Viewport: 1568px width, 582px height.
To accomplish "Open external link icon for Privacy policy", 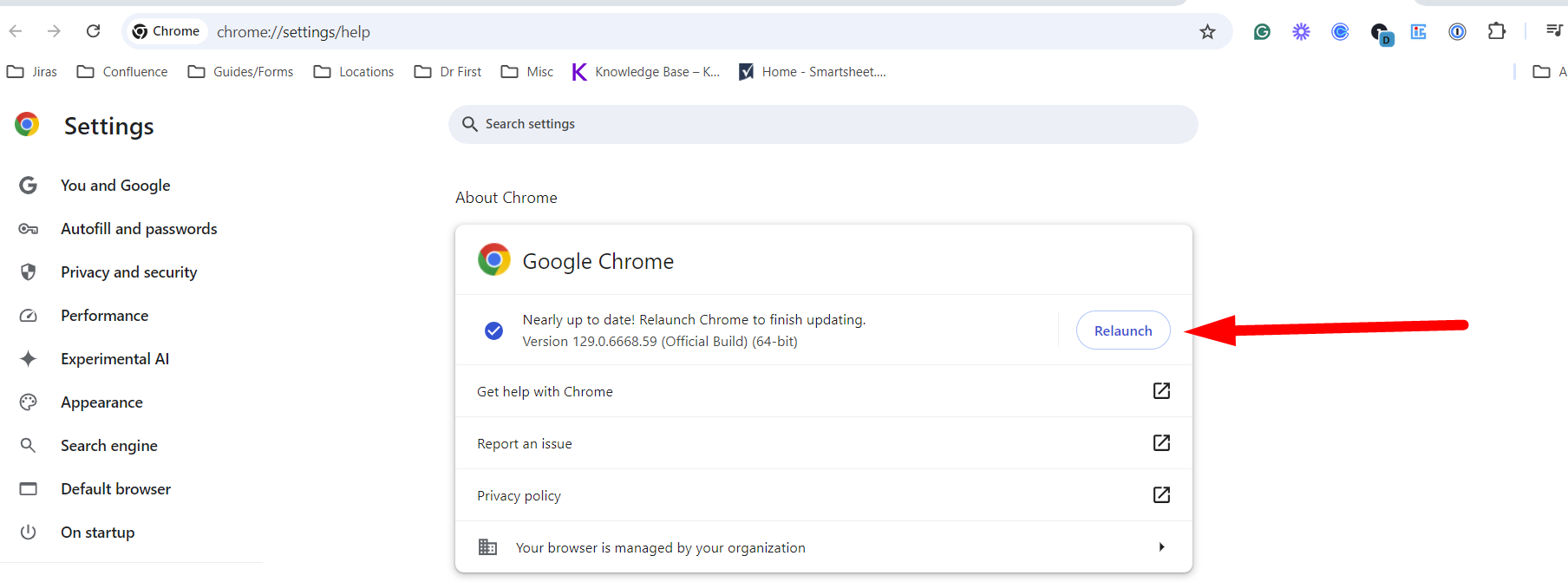I will pyautogui.click(x=1161, y=495).
